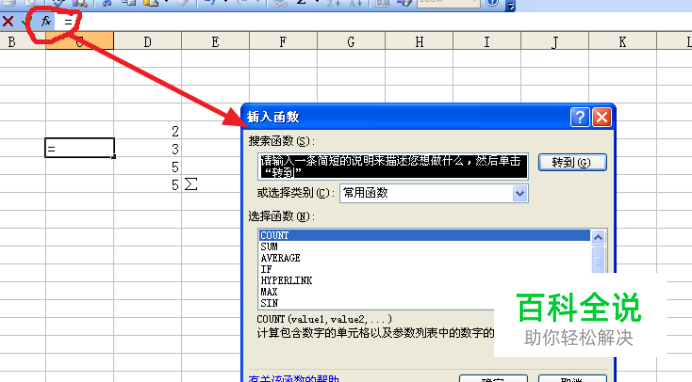Click cell containing value 3
The image size is (692, 382).
[x=147, y=149]
